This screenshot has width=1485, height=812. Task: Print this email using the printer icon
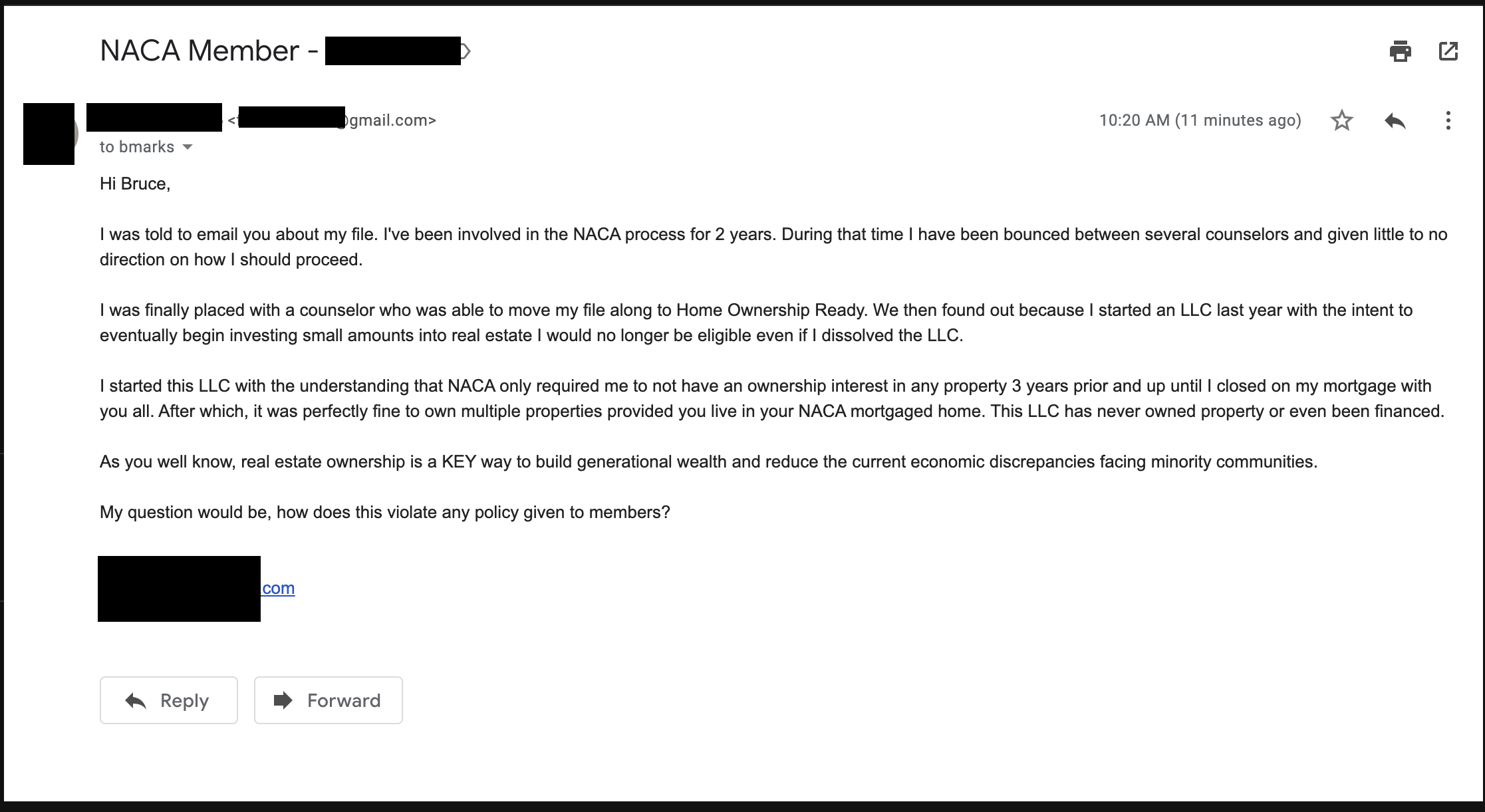click(x=1400, y=51)
